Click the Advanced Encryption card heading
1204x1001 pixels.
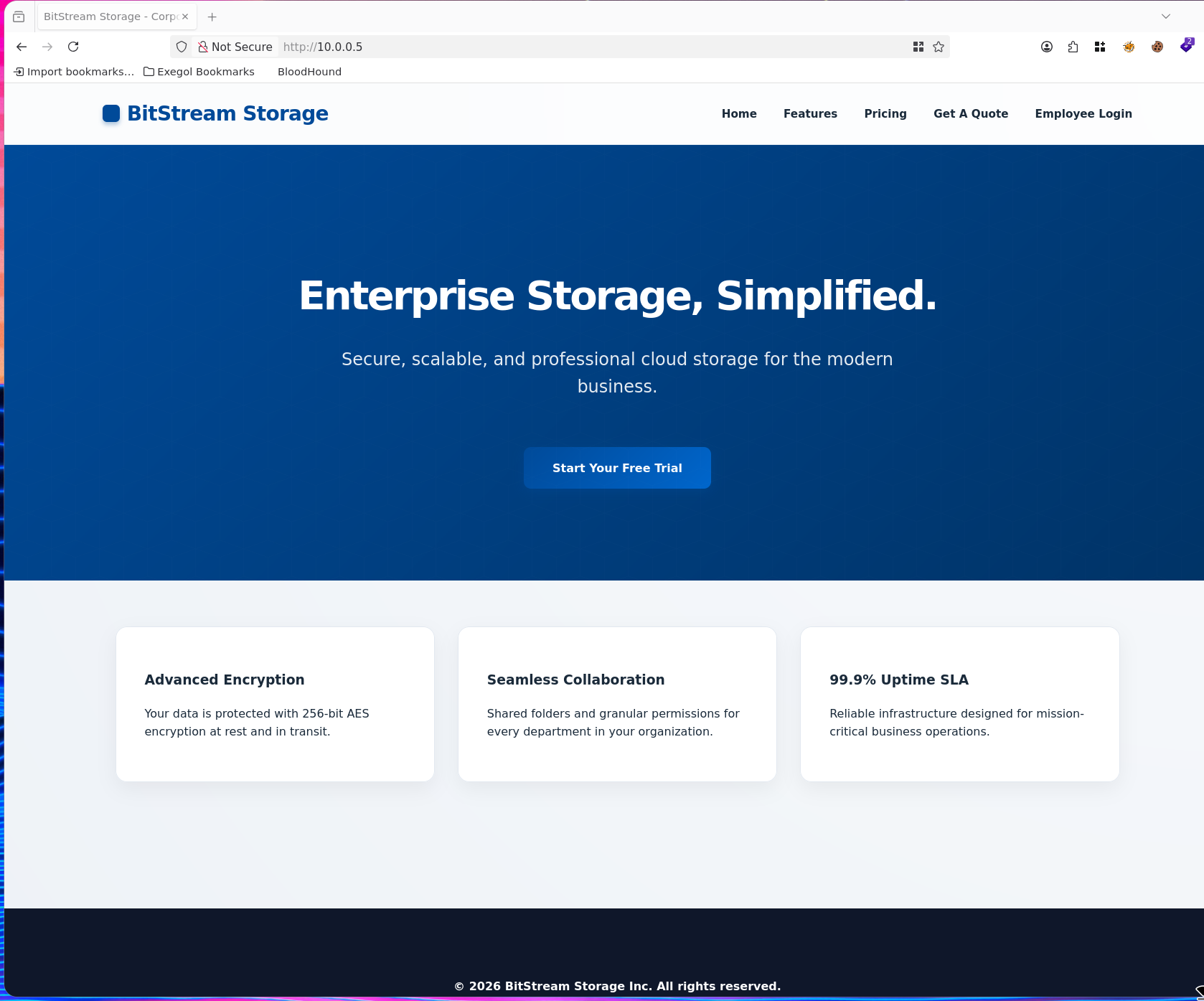point(225,680)
